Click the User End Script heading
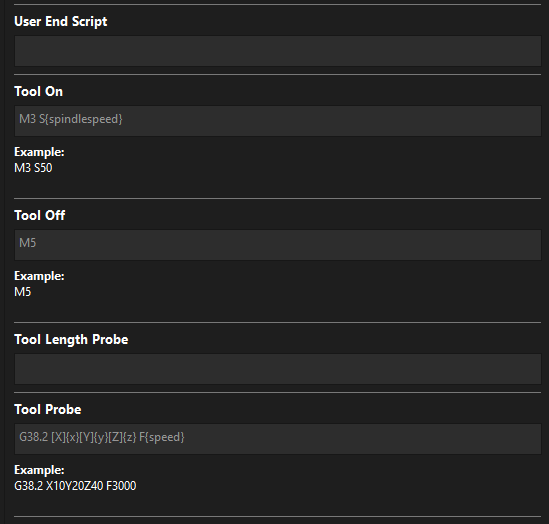Viewport: 549px width, 524px height. click(61, 21)
